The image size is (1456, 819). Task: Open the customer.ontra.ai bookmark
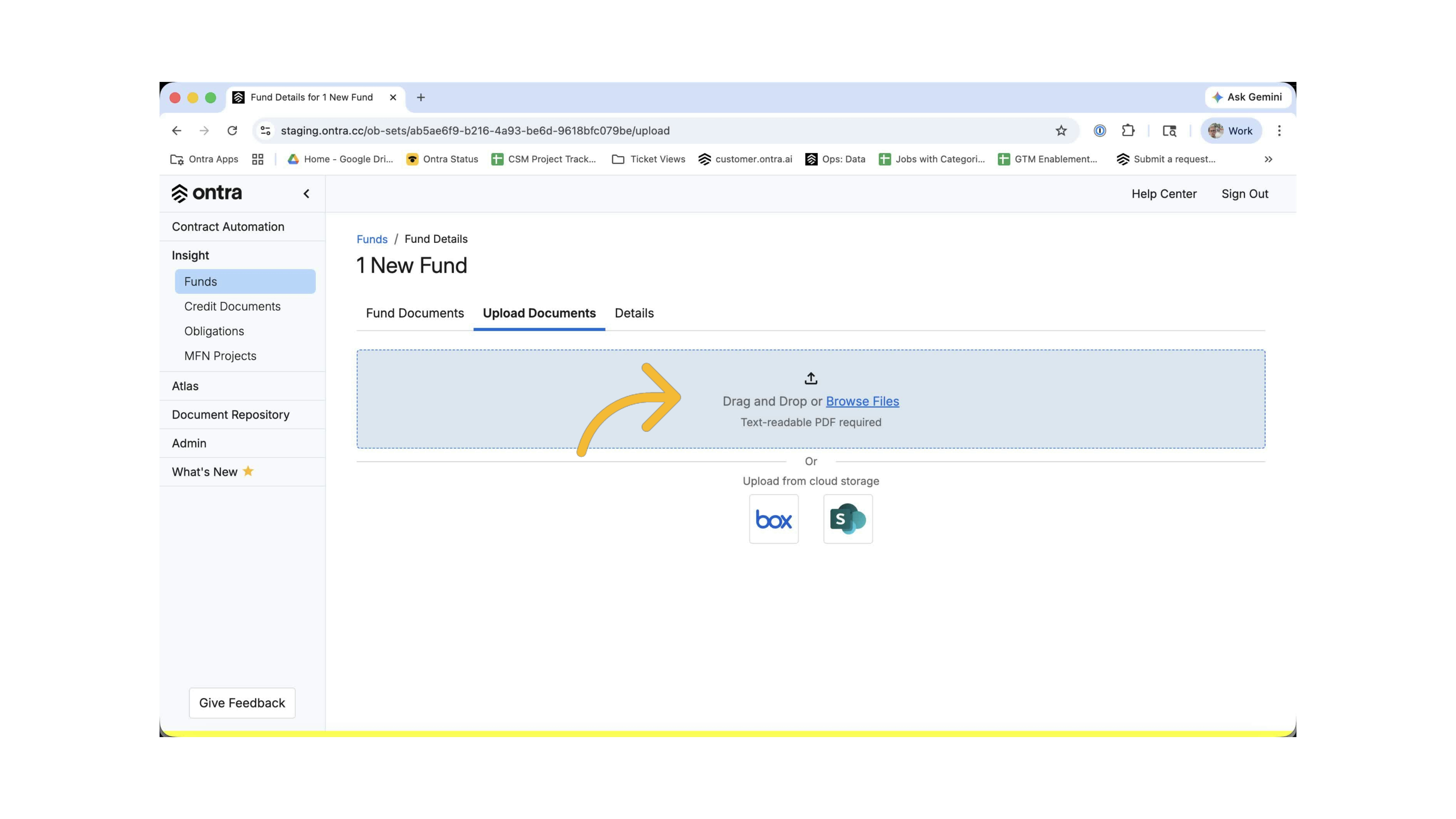tap(745, 159)
